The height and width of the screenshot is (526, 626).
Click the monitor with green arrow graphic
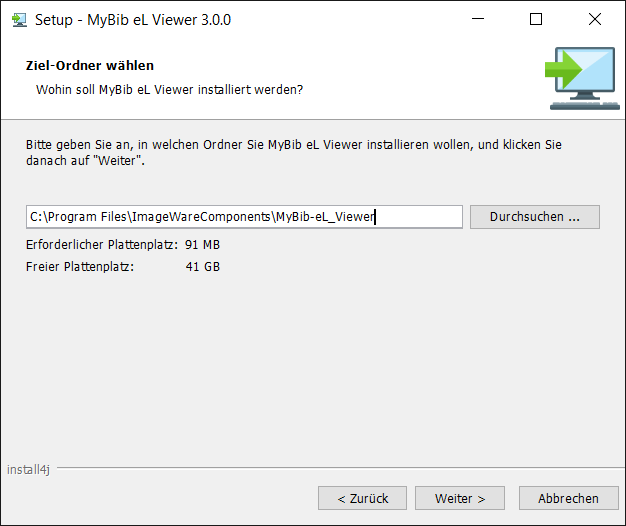(x=582, y=78)
